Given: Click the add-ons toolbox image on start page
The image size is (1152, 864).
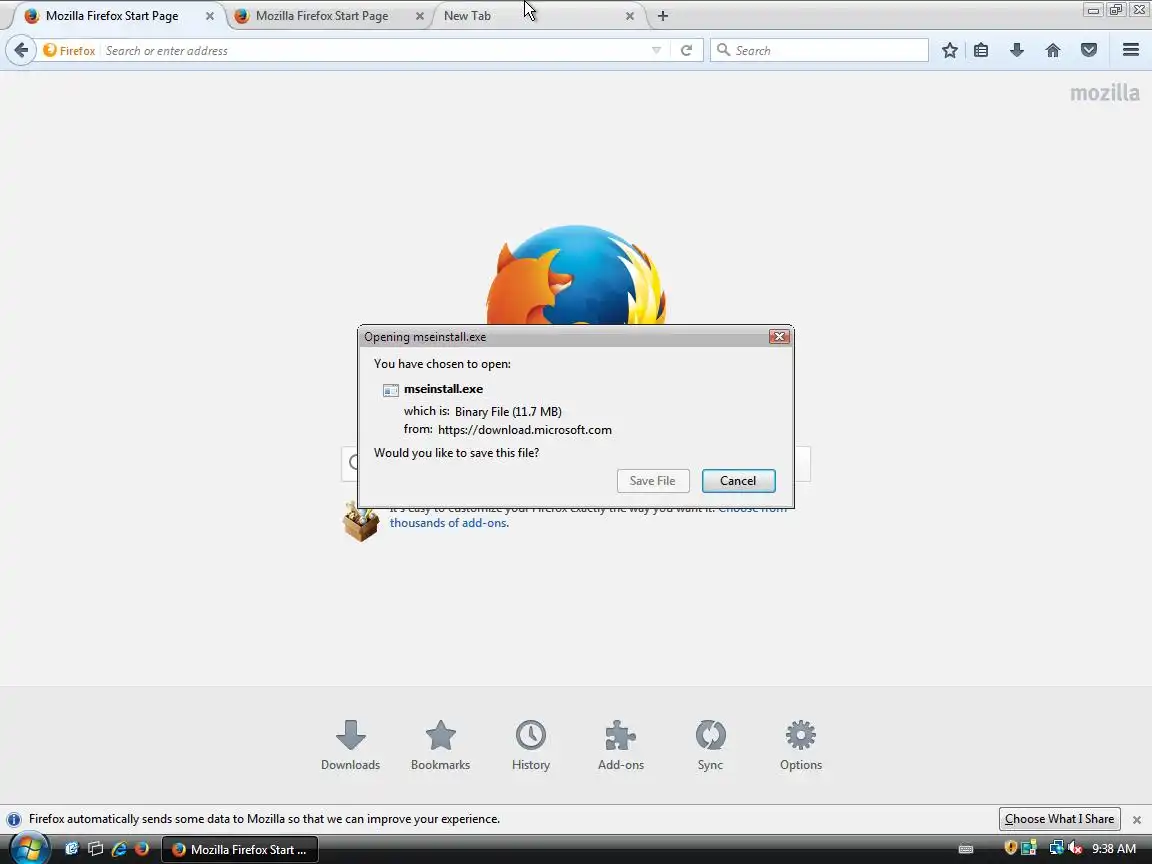Looking at the screenshot, I should [361, 522].
